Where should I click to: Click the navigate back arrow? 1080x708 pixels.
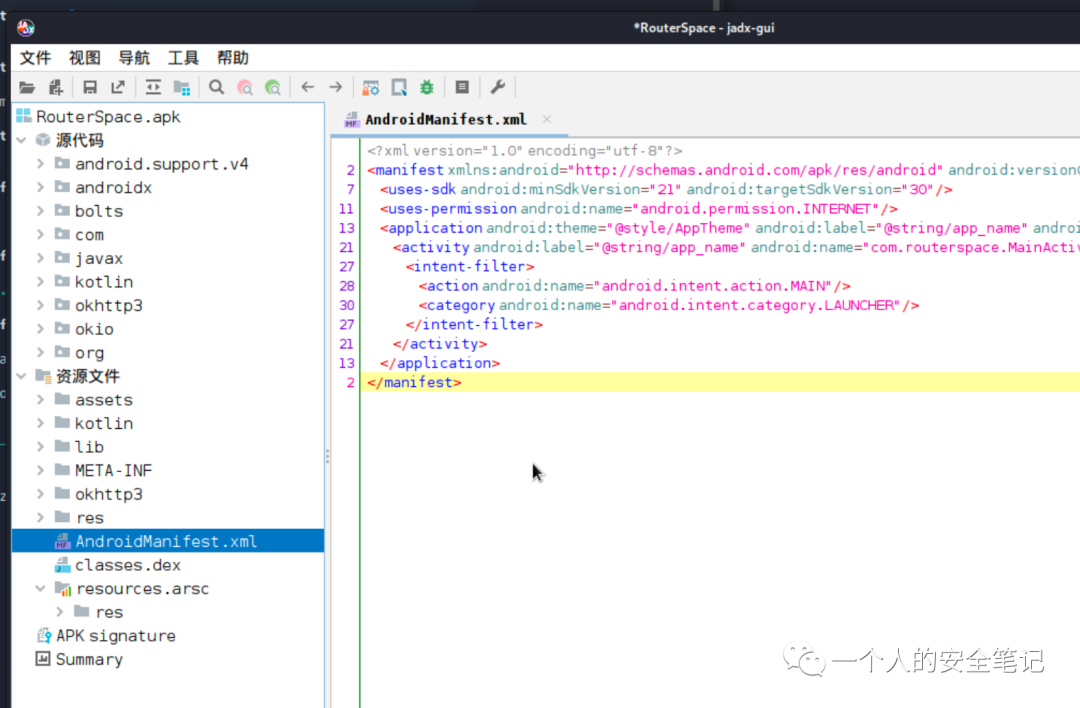pyautogui.click(x=307, y=87)
